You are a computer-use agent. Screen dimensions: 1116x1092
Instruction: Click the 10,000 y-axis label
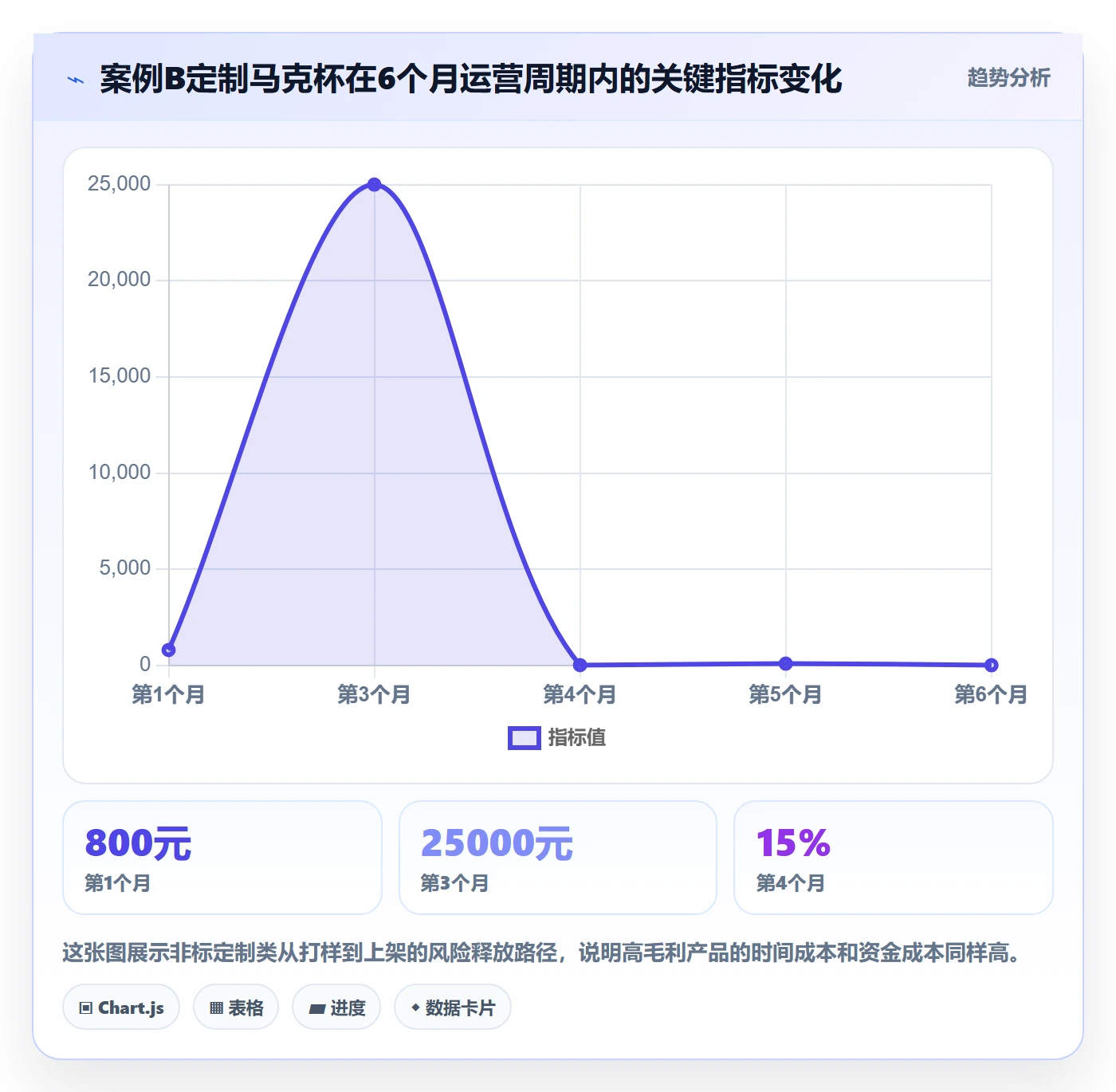[x=119, y=473]
